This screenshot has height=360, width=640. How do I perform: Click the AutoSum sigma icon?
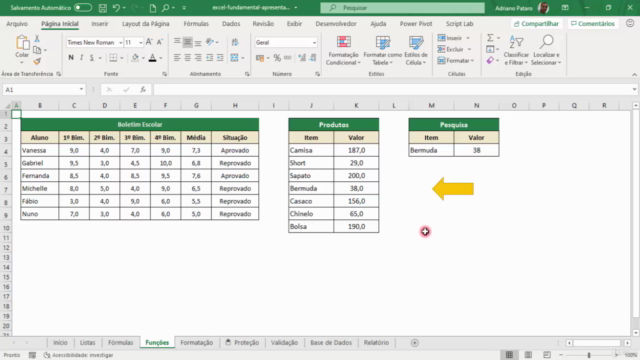[490, 38]
